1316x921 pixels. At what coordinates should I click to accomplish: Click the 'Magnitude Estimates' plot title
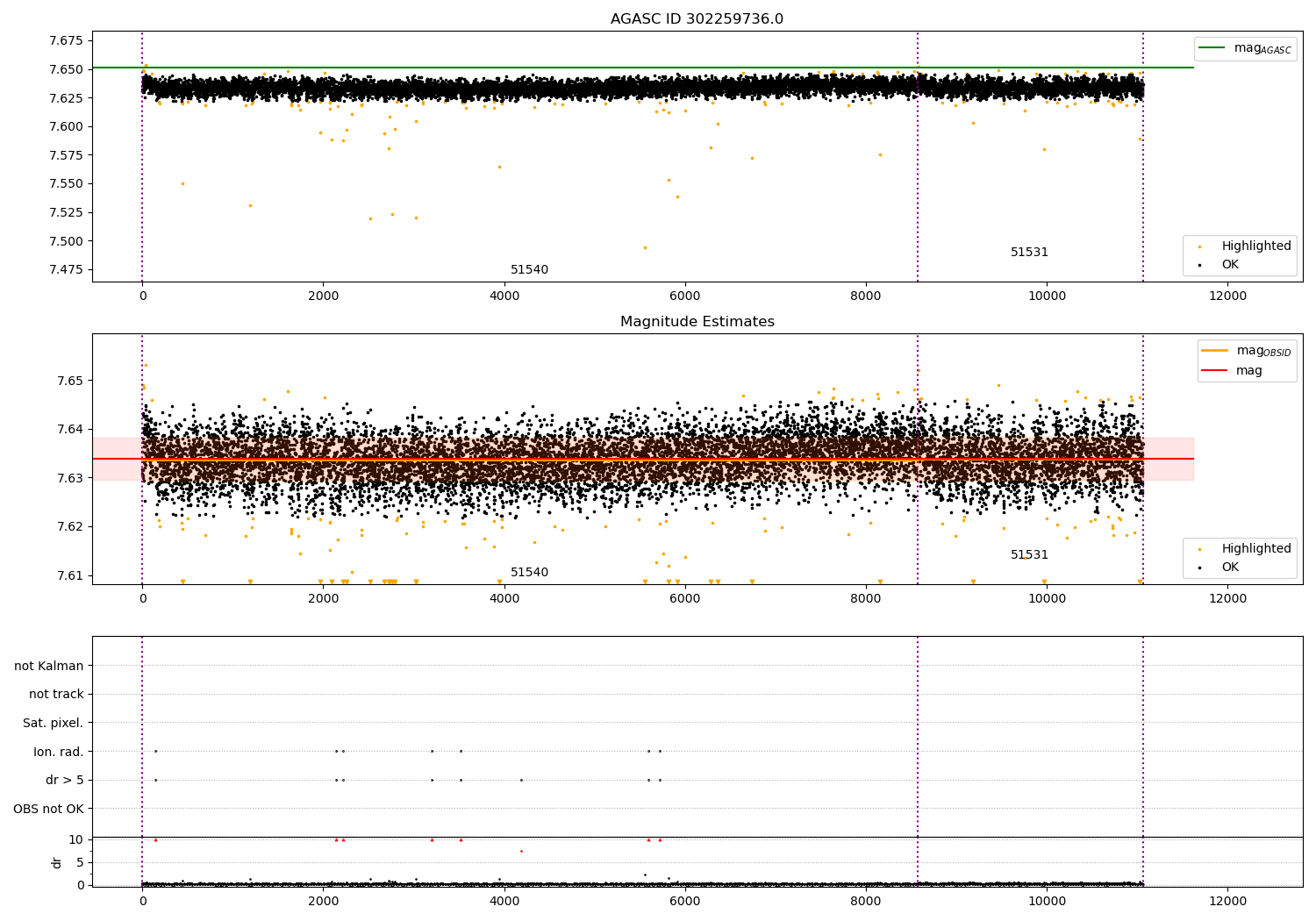point(697,322)
